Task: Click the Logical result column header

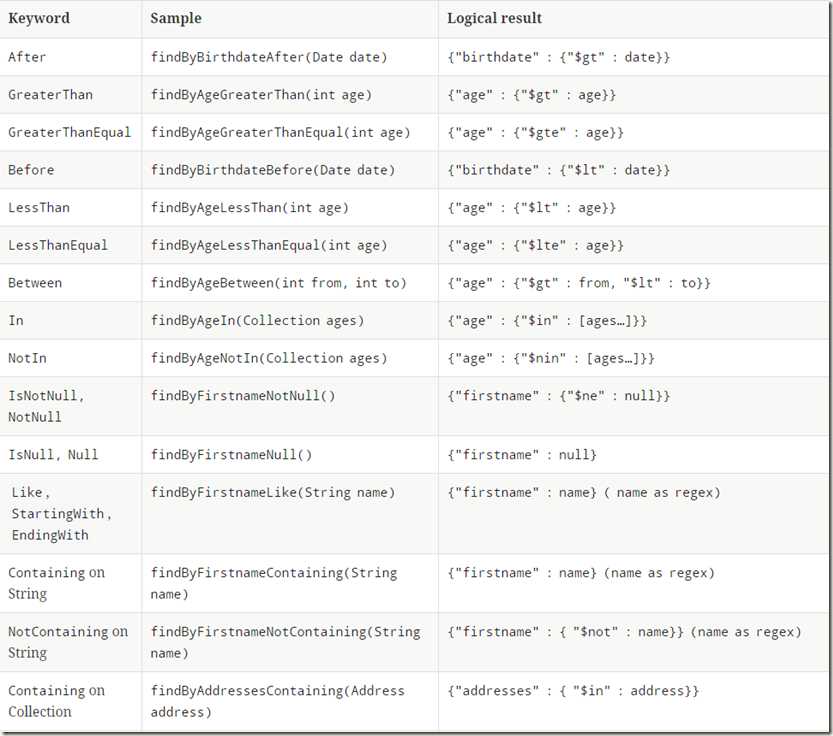Action: 494,18
